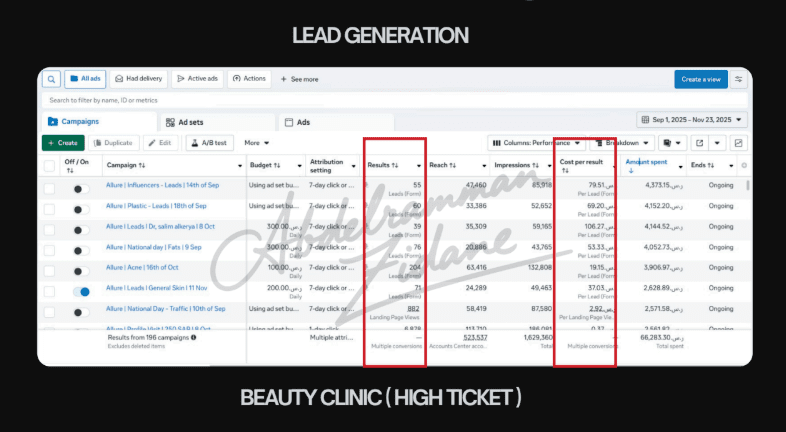Switch to the Ad sets tab
Image resolution: width=786 pixels, height=432 pixels.
[218, 122]
